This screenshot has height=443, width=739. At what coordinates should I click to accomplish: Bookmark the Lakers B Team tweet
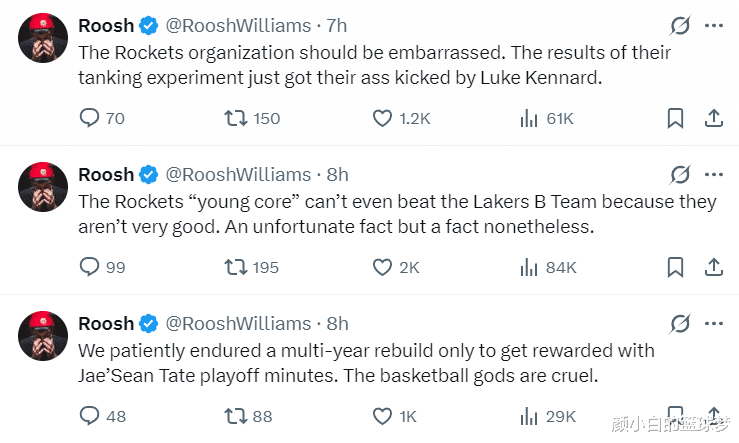tap(676, 267)
